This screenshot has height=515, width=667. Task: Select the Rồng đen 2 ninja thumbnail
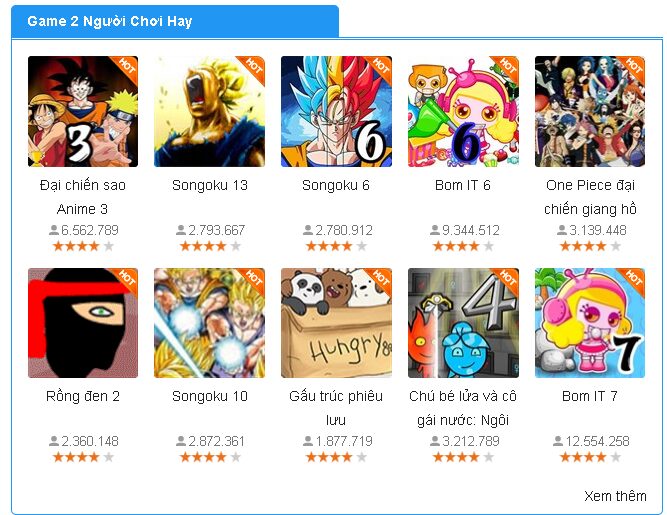pos(83,323)
